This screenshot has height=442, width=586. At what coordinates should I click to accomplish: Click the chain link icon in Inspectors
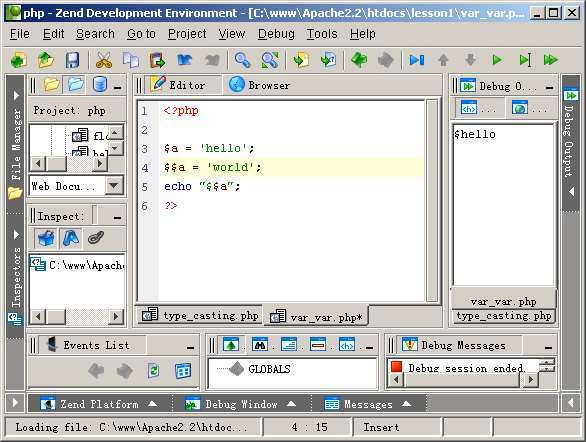click(x=96, y=238)
